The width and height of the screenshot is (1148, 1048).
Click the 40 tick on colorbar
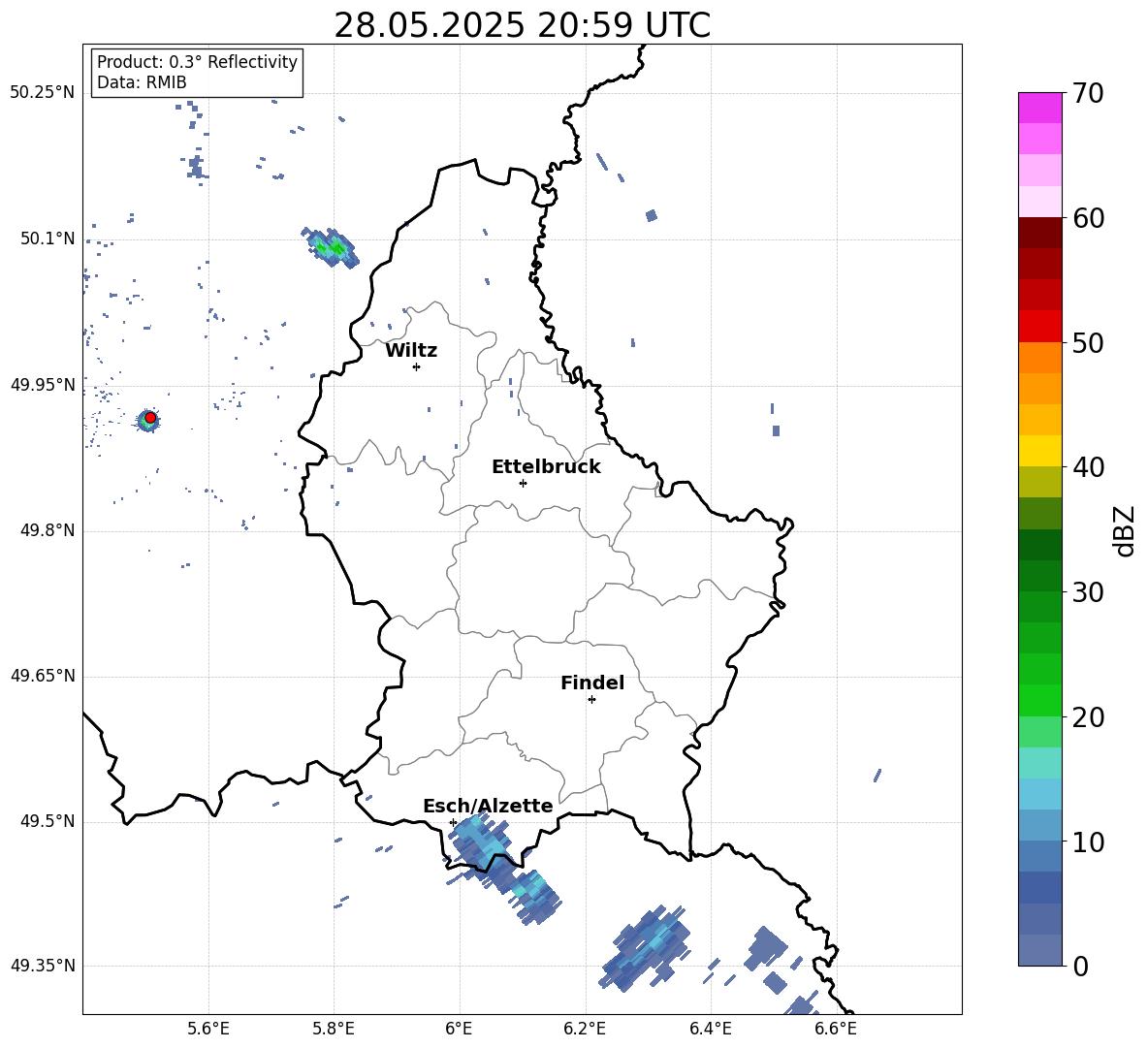pyautogui.click(x=1088, y=467)
